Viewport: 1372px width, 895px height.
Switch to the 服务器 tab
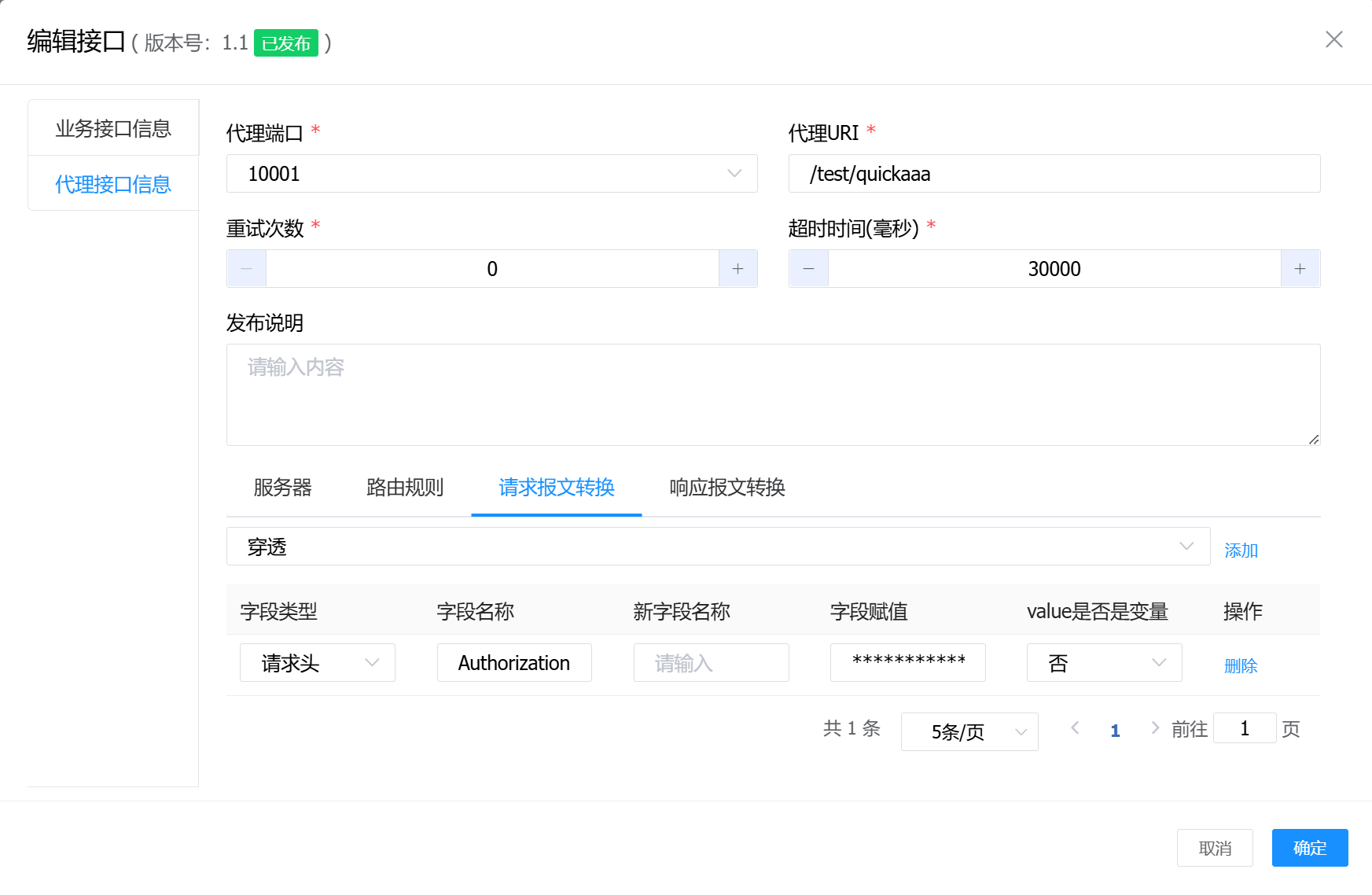[x=282, y=488]
